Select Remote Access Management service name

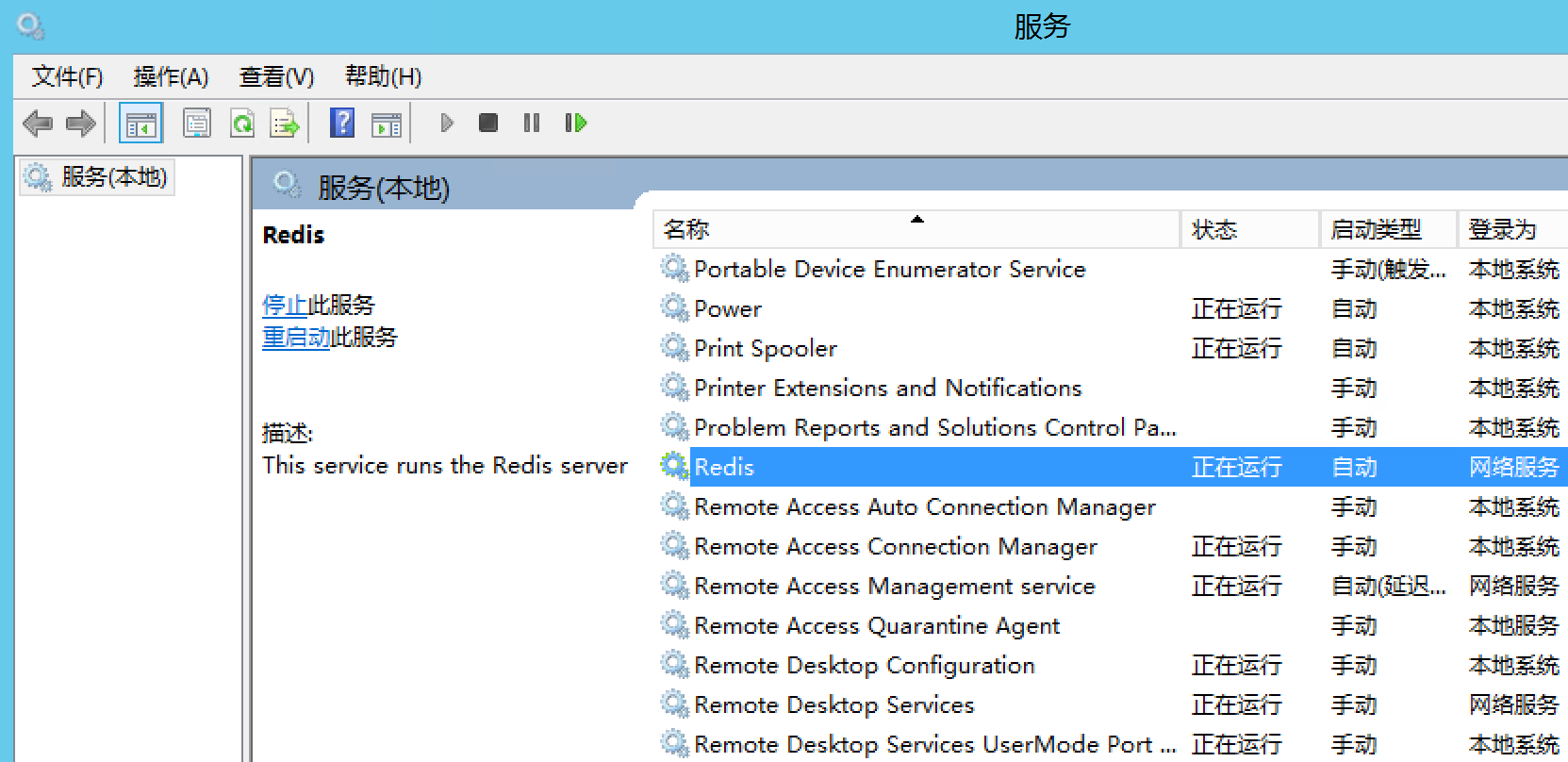pyautogui.click(x=895, y=586)
